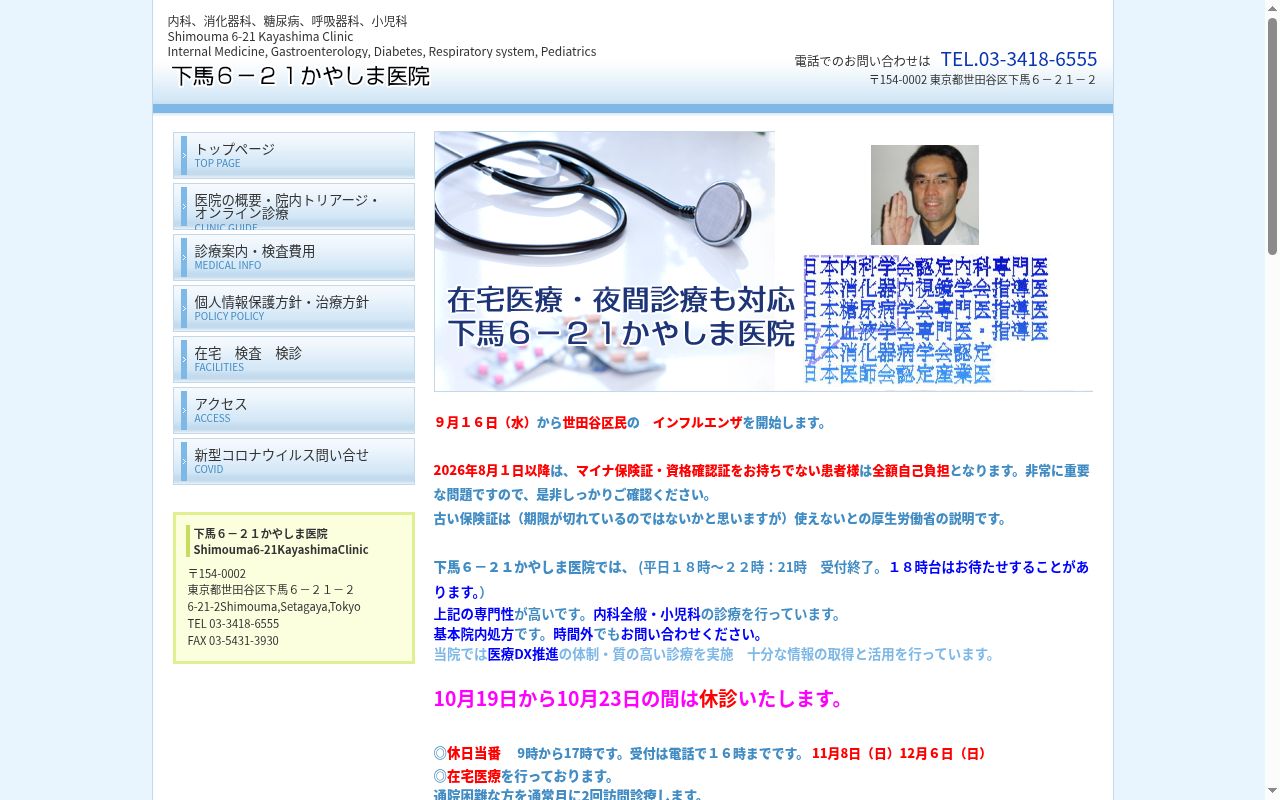Click the 医療DX推進 text
The width and height of the screenshot is (1280, 800).
(x=523, y=654)
